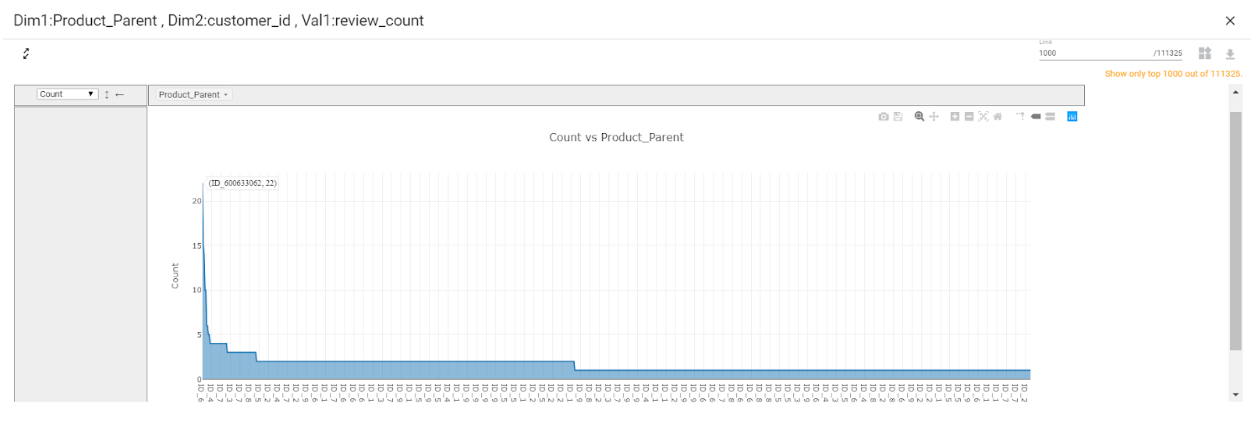The width and height of the screenshot is (1259, 422).
Task: Reset axes with the home icon
Action: click(x=997, y=117)
